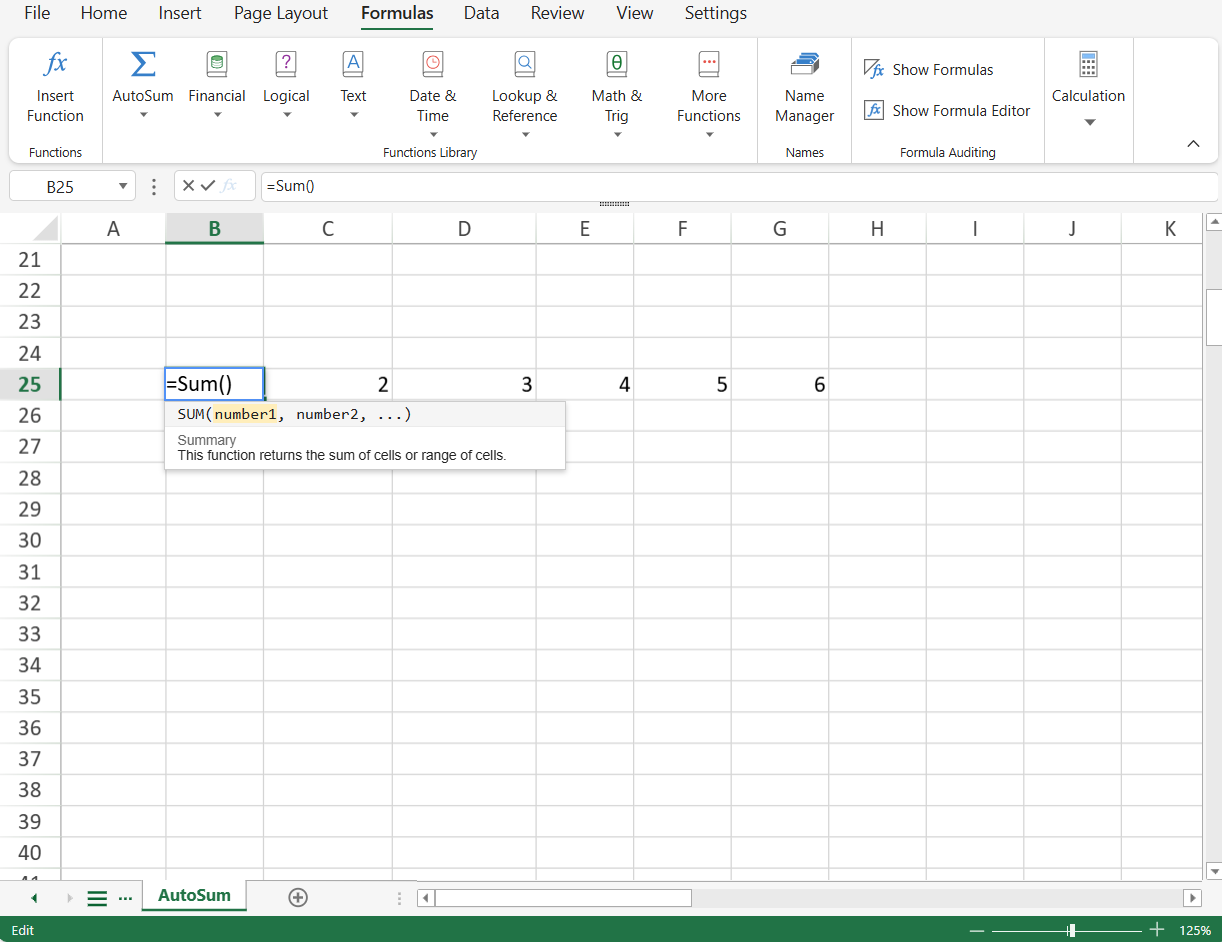Open the Data ribbon tab
1222x942 pixels.
click(481, 13)
